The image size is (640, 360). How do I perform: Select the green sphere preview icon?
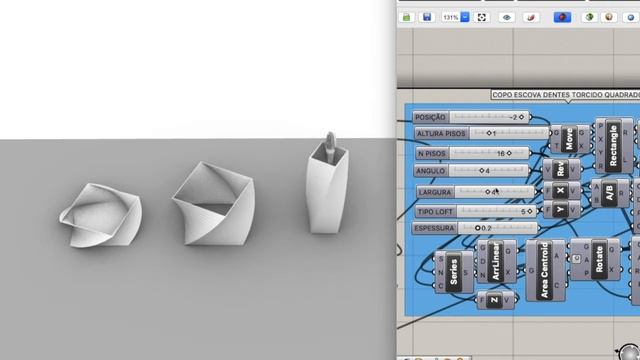point(589,17)
